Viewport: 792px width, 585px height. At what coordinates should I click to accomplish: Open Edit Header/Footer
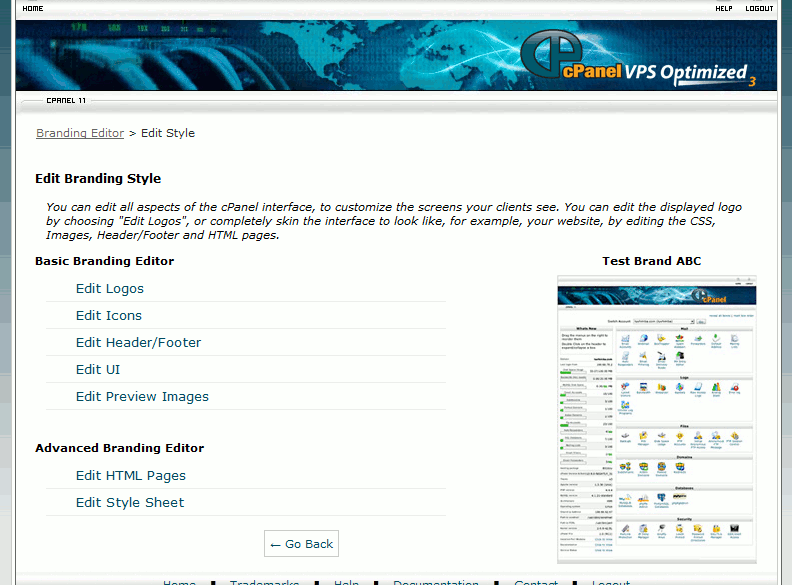pyautogui.click(x=138, y=343)
